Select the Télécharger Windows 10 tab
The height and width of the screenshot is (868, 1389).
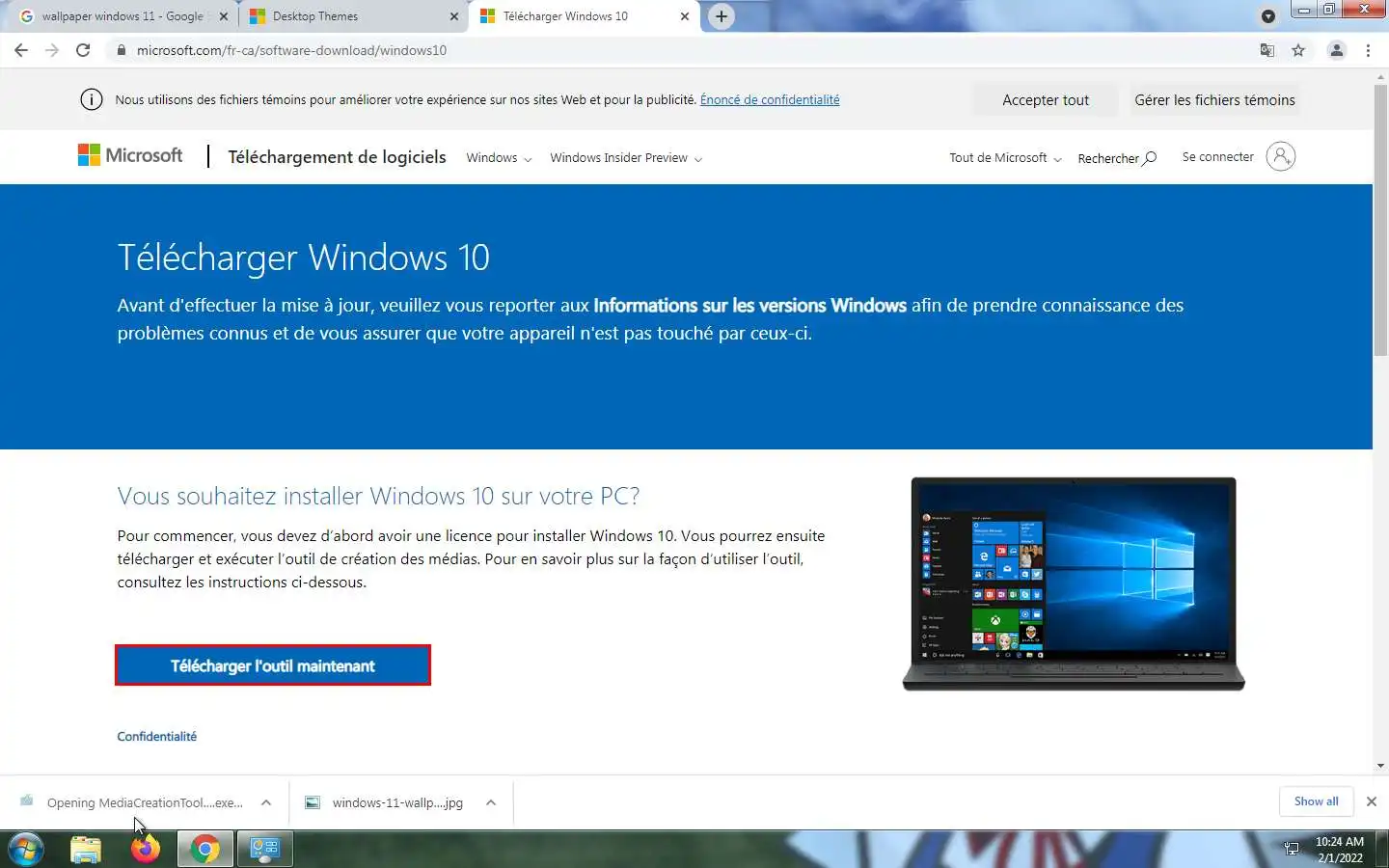pos(585,16)
